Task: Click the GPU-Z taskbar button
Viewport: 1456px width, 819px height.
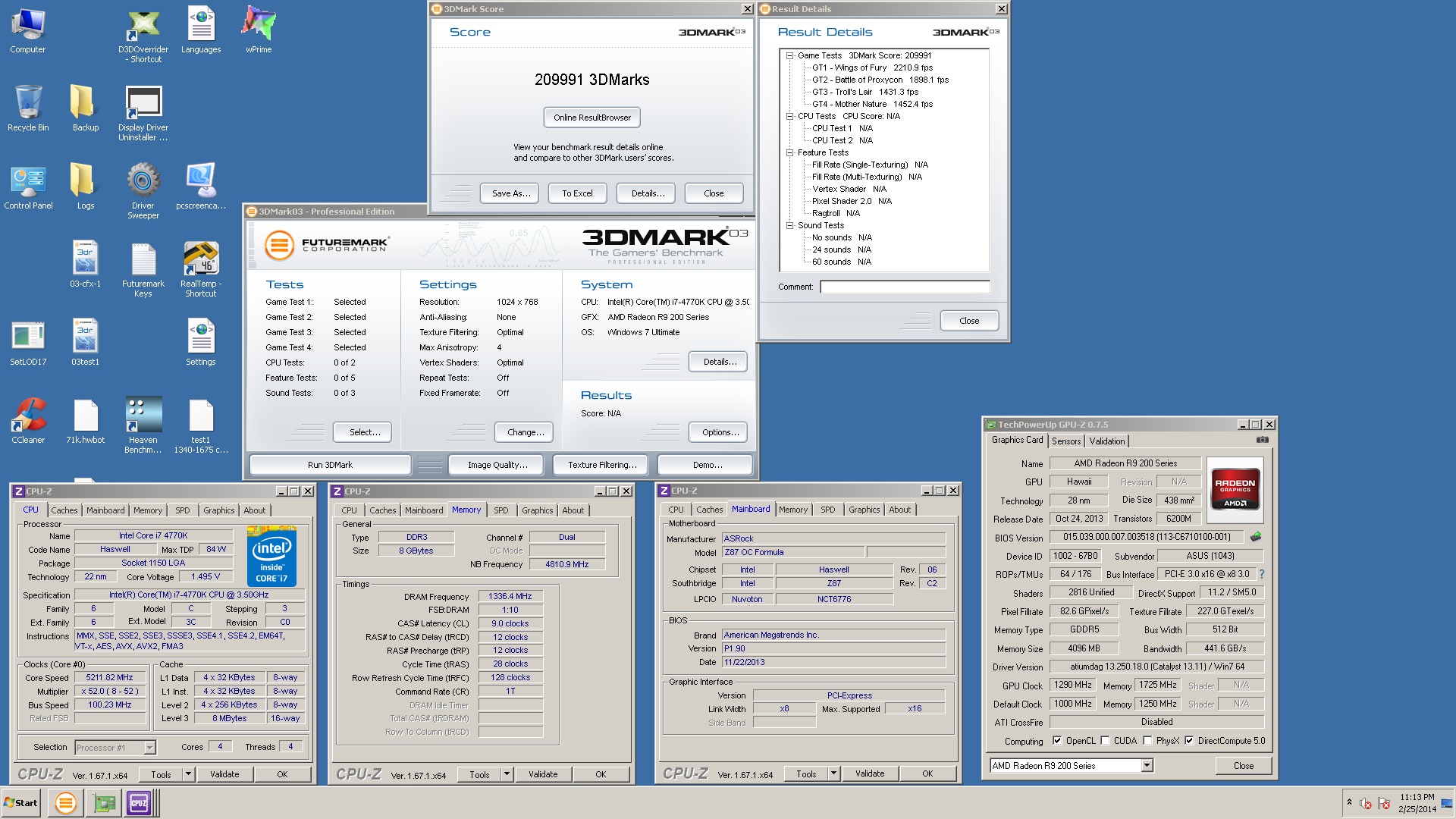Action: tap(103, 803)
